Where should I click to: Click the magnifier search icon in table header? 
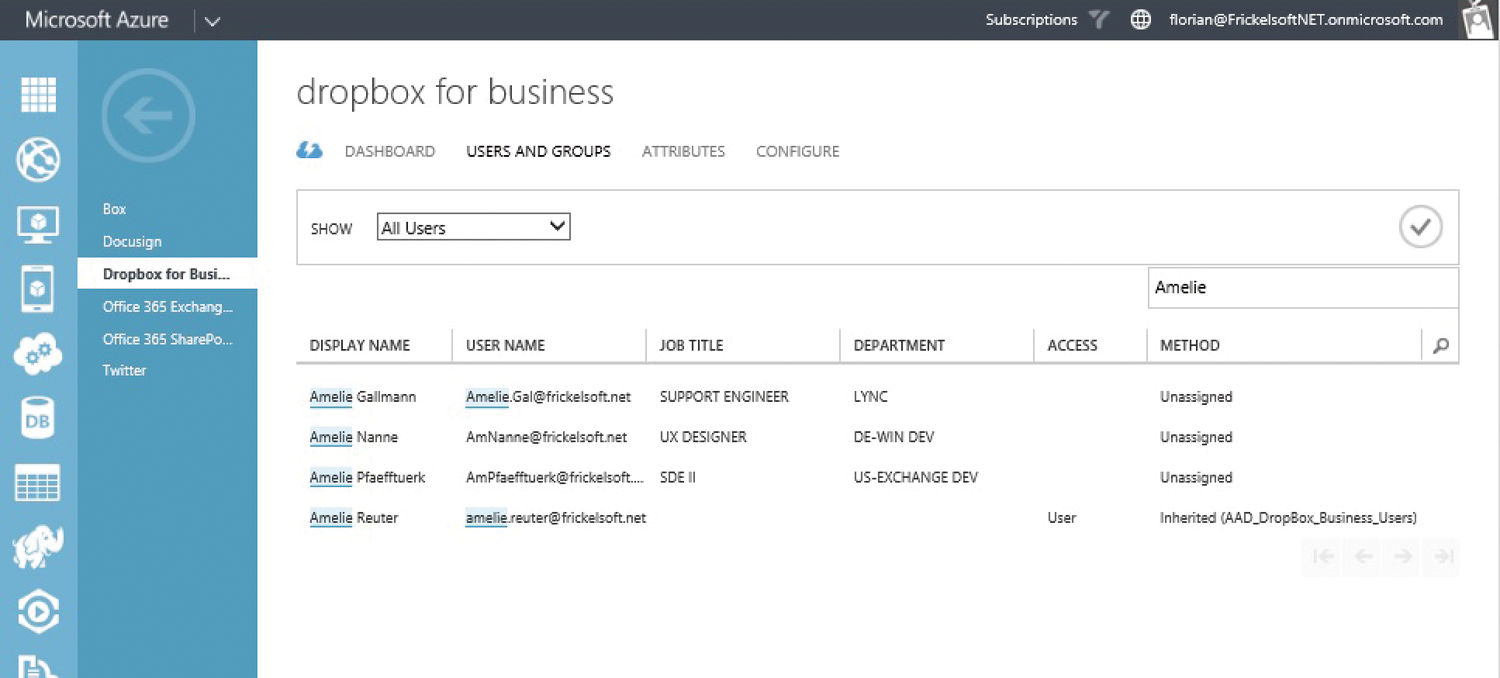1440,346
